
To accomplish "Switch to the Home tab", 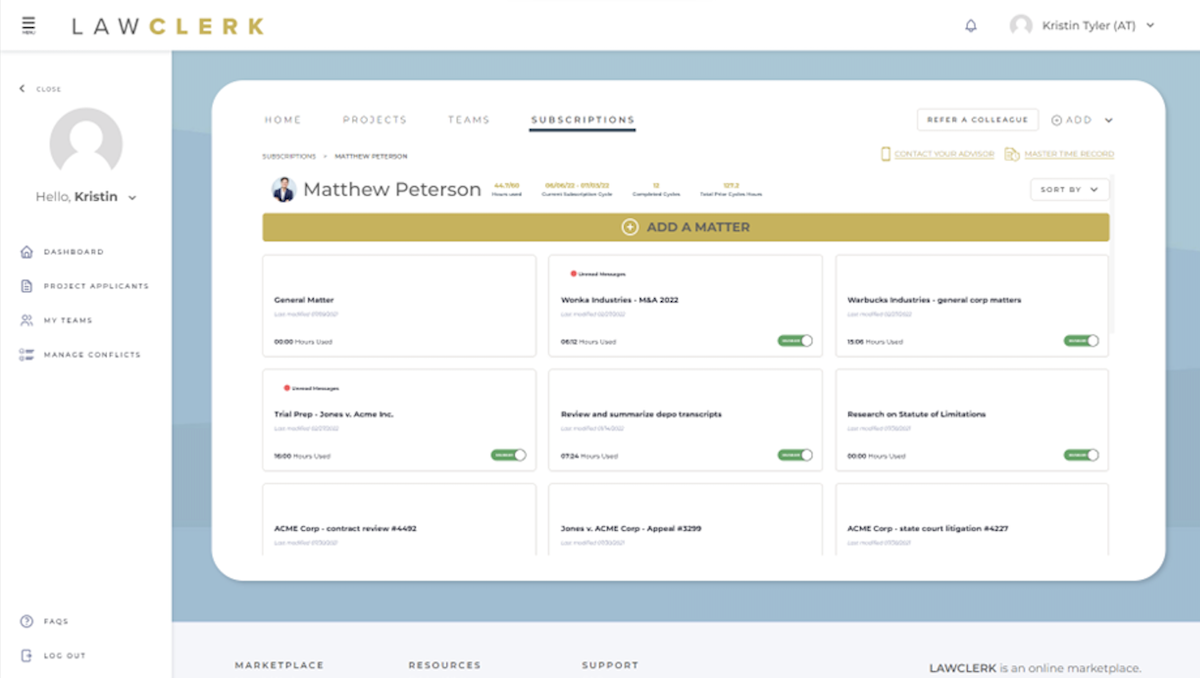I will pos(283,120).
